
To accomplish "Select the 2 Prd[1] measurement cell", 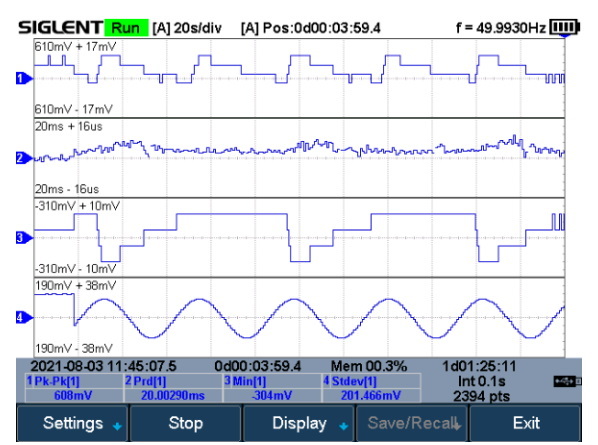I will point(173,388).
